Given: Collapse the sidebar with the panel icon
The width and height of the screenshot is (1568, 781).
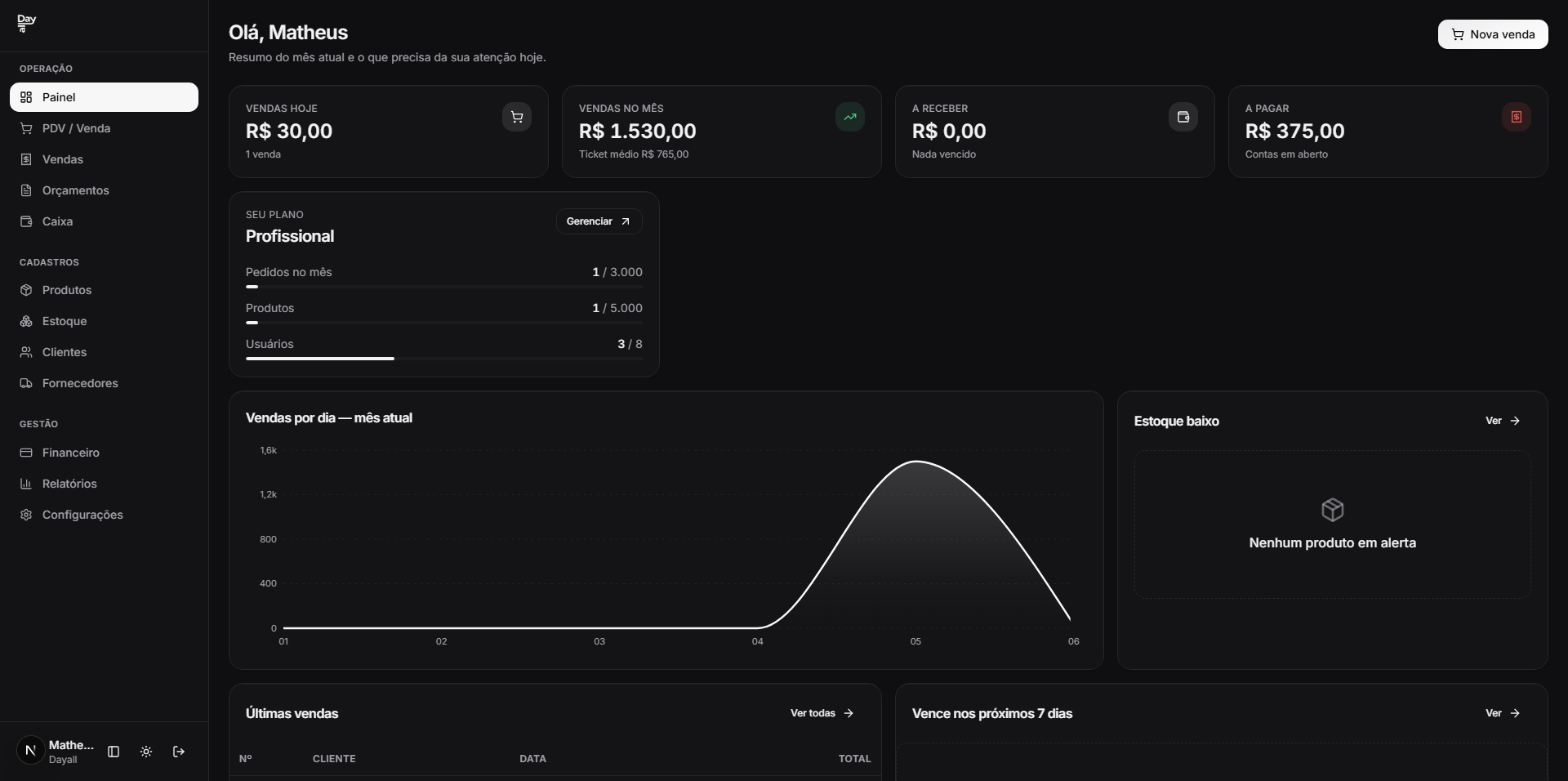Looking at the screenshot, I should click(114, 752).
